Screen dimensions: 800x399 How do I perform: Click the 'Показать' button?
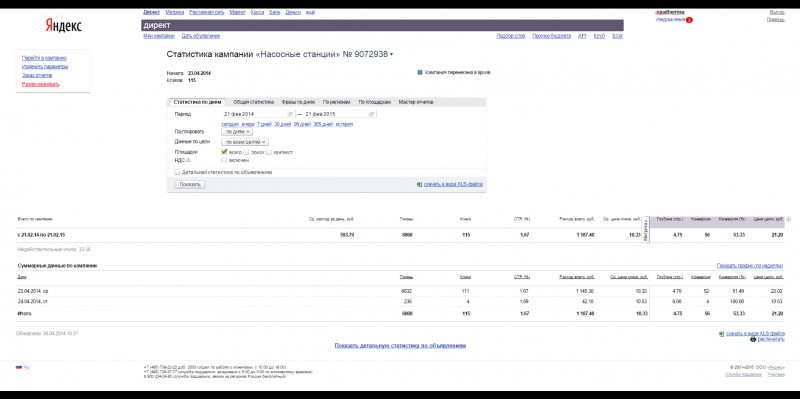click(190, 184)
